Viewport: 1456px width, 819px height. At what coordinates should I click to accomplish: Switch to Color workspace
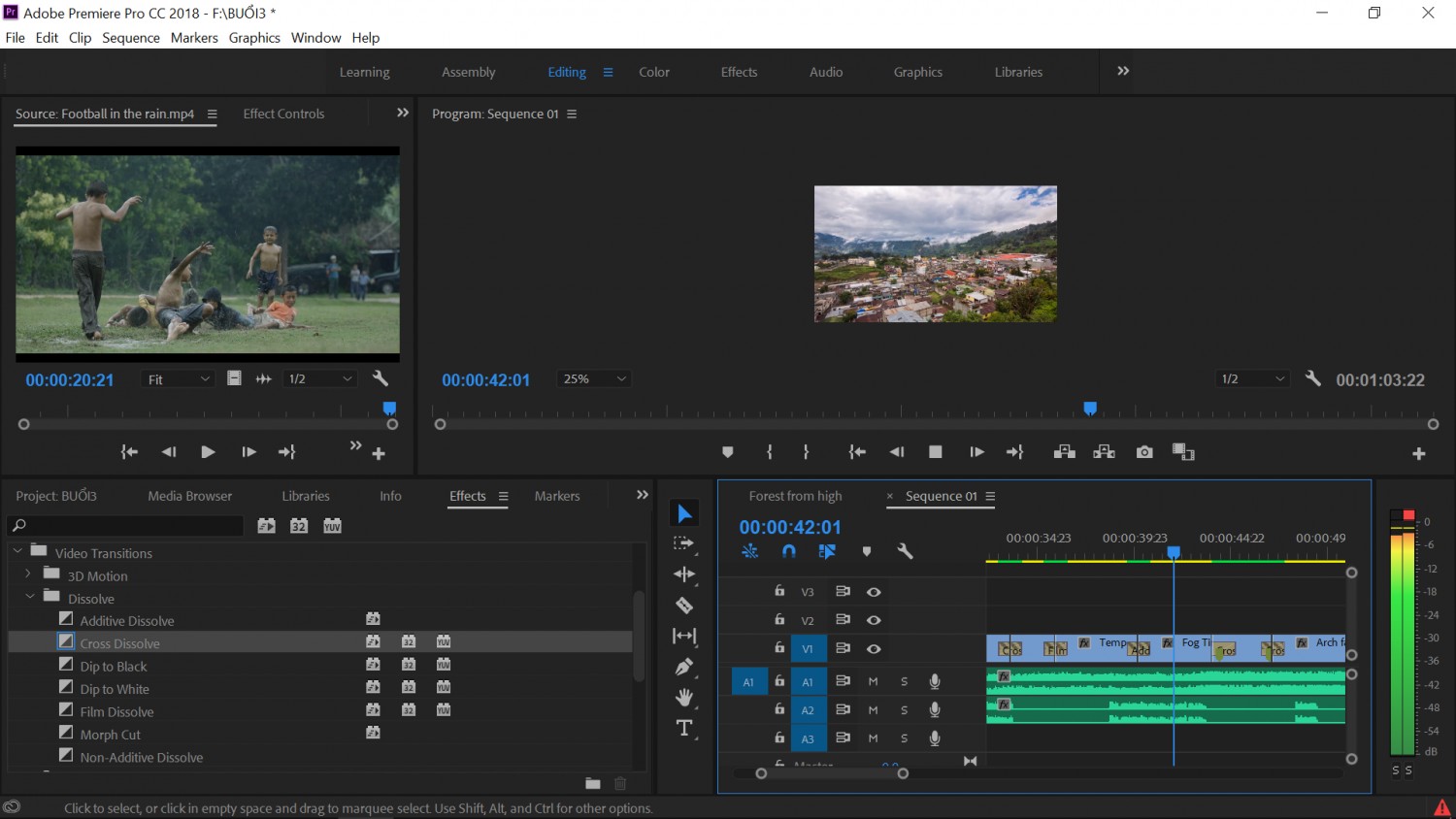pyautogui.click(x=654, y=72)
